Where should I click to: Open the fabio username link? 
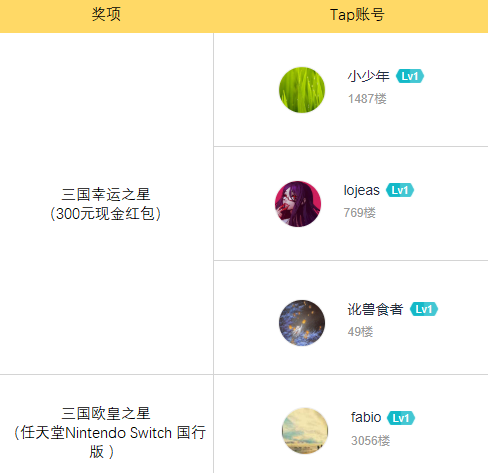pyautogui.click(x=366, y=417)
